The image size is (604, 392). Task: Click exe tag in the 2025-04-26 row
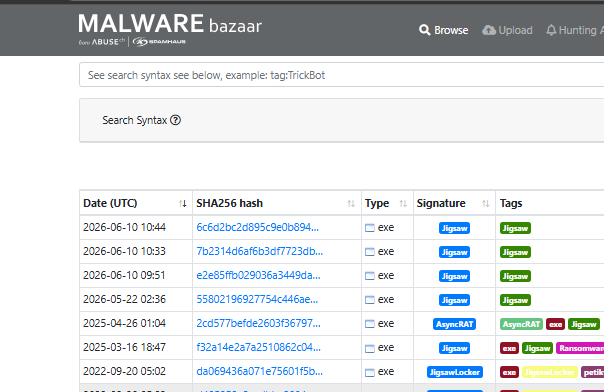[x=555, y=324]
